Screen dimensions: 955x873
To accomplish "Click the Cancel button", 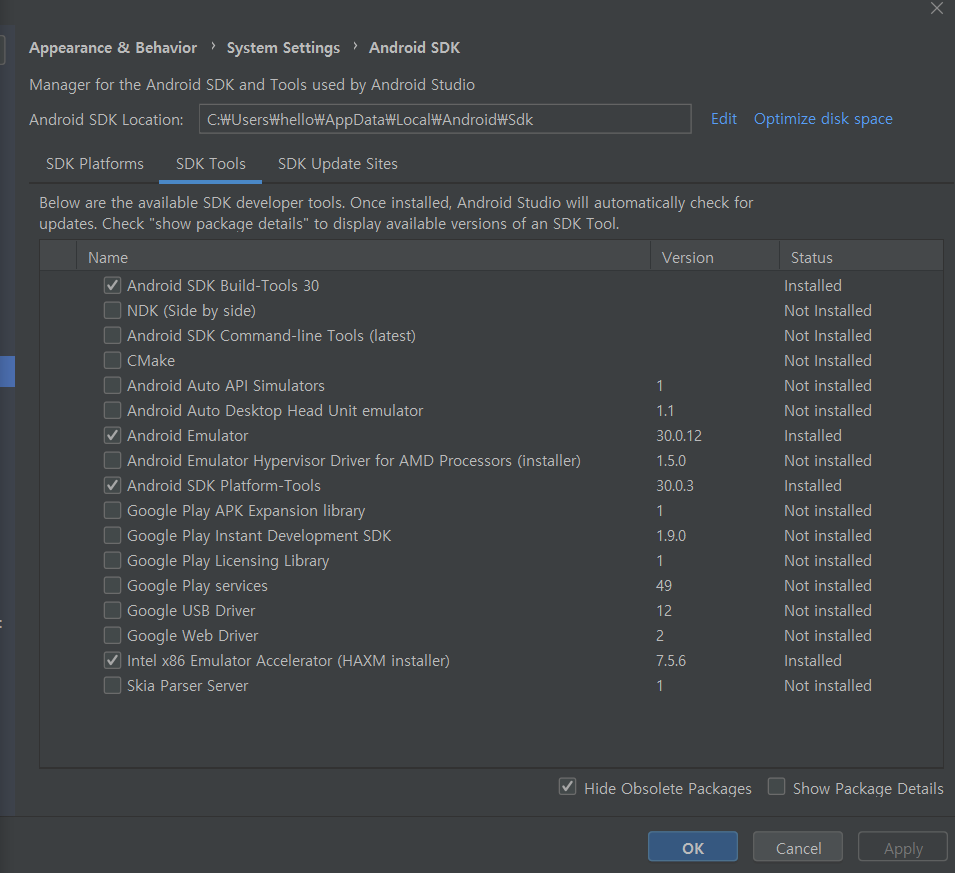I will click(798, 847).
